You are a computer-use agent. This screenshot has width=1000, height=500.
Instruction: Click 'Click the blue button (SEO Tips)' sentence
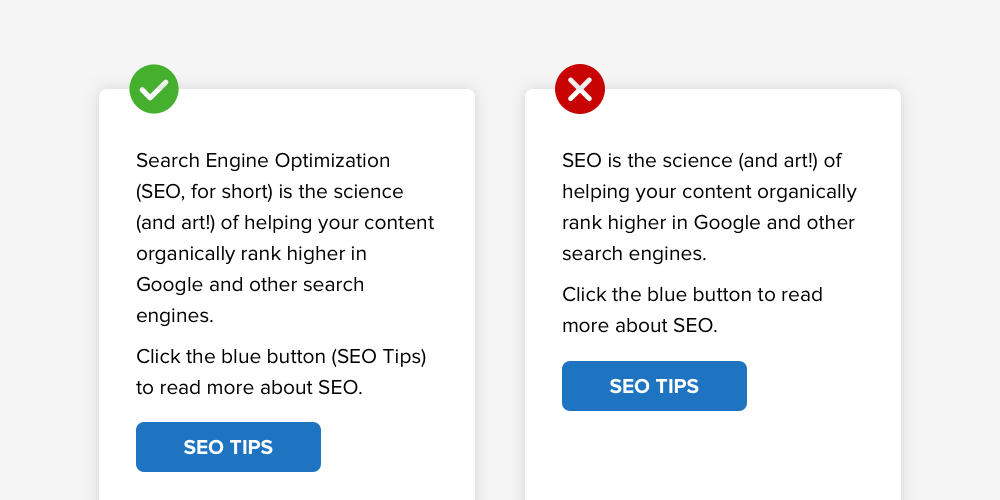tap(281, 357)
